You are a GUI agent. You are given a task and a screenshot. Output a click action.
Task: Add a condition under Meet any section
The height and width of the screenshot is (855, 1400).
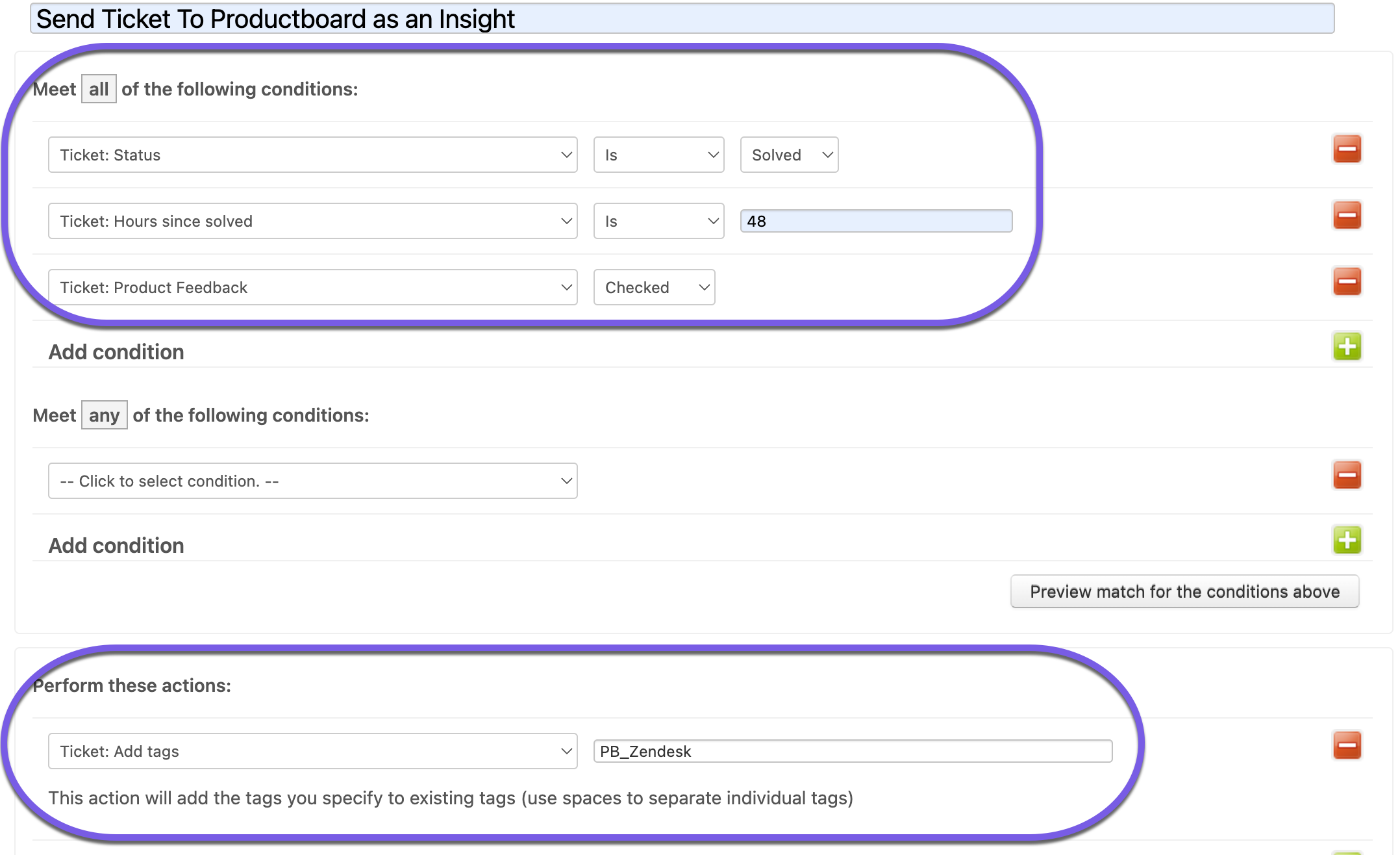click(x=1347, y=540)
